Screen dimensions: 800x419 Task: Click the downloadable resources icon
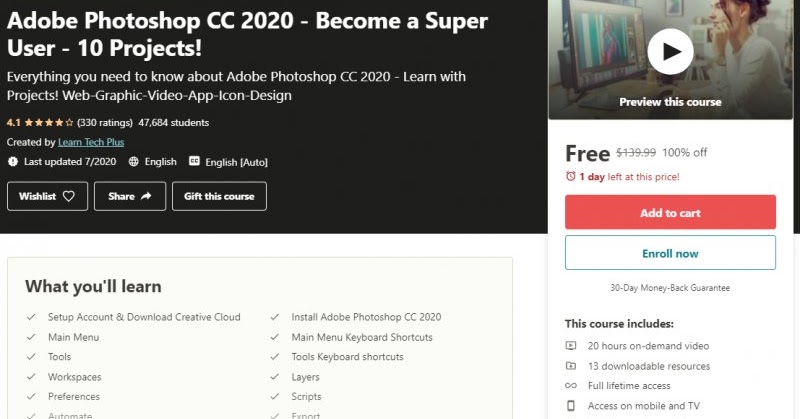coord(571,365)
